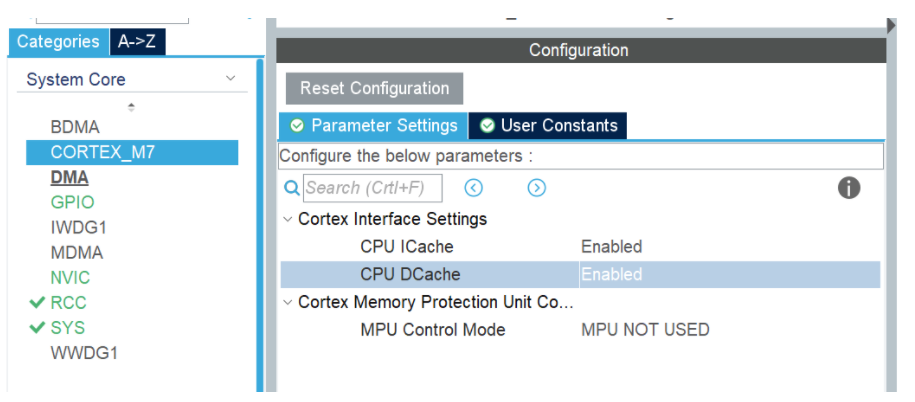
Task: Go to next search result arrow
Action: (537, 188)
